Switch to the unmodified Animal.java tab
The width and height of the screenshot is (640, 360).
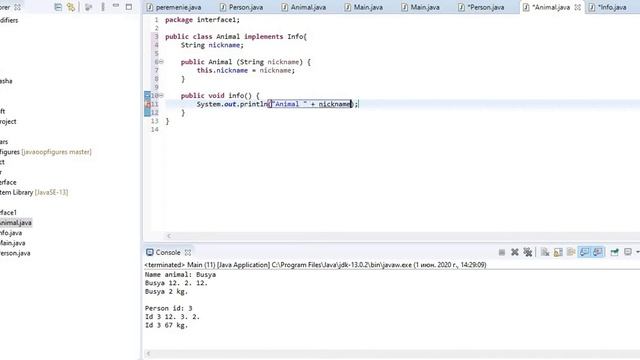[304, 7]
